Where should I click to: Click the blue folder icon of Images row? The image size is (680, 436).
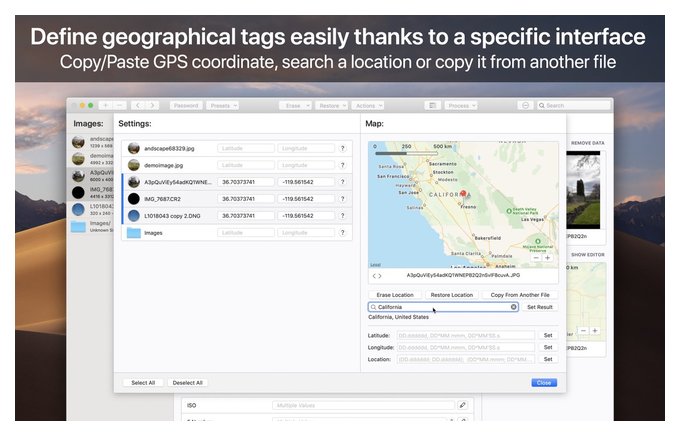coord(134,233)
